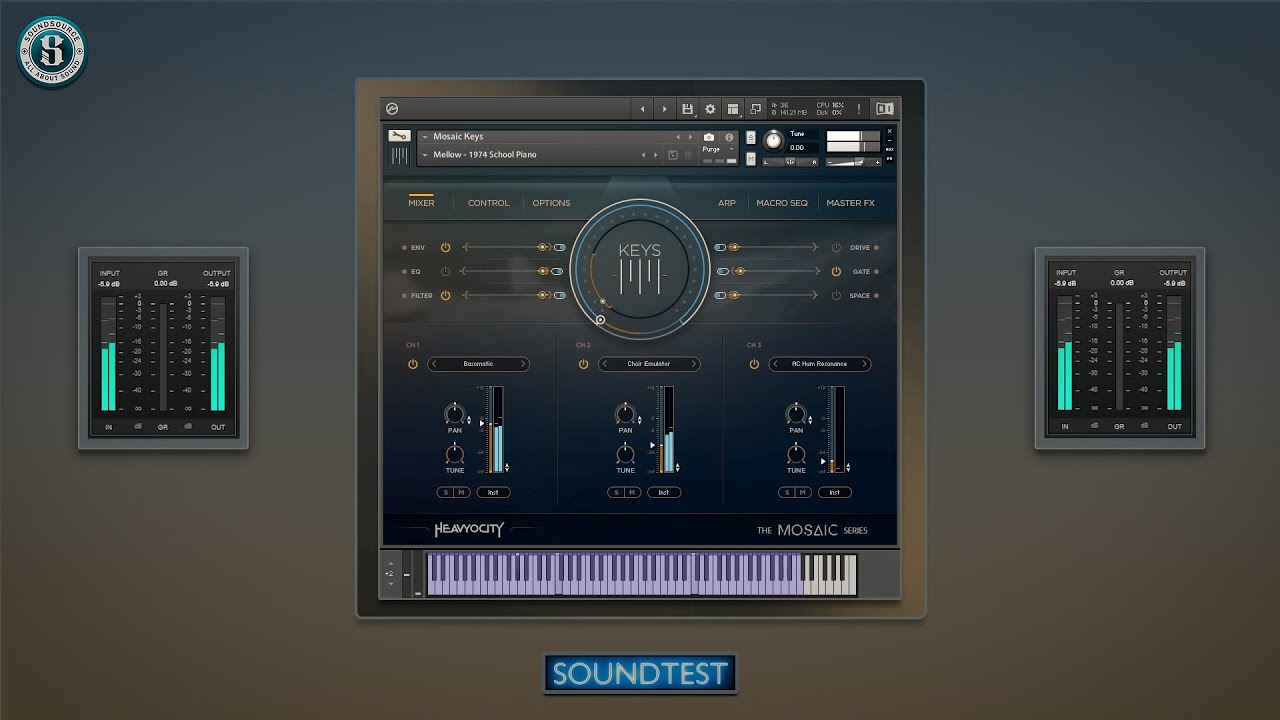Open the MACRO SEQ tab

(x=782, y=203)
